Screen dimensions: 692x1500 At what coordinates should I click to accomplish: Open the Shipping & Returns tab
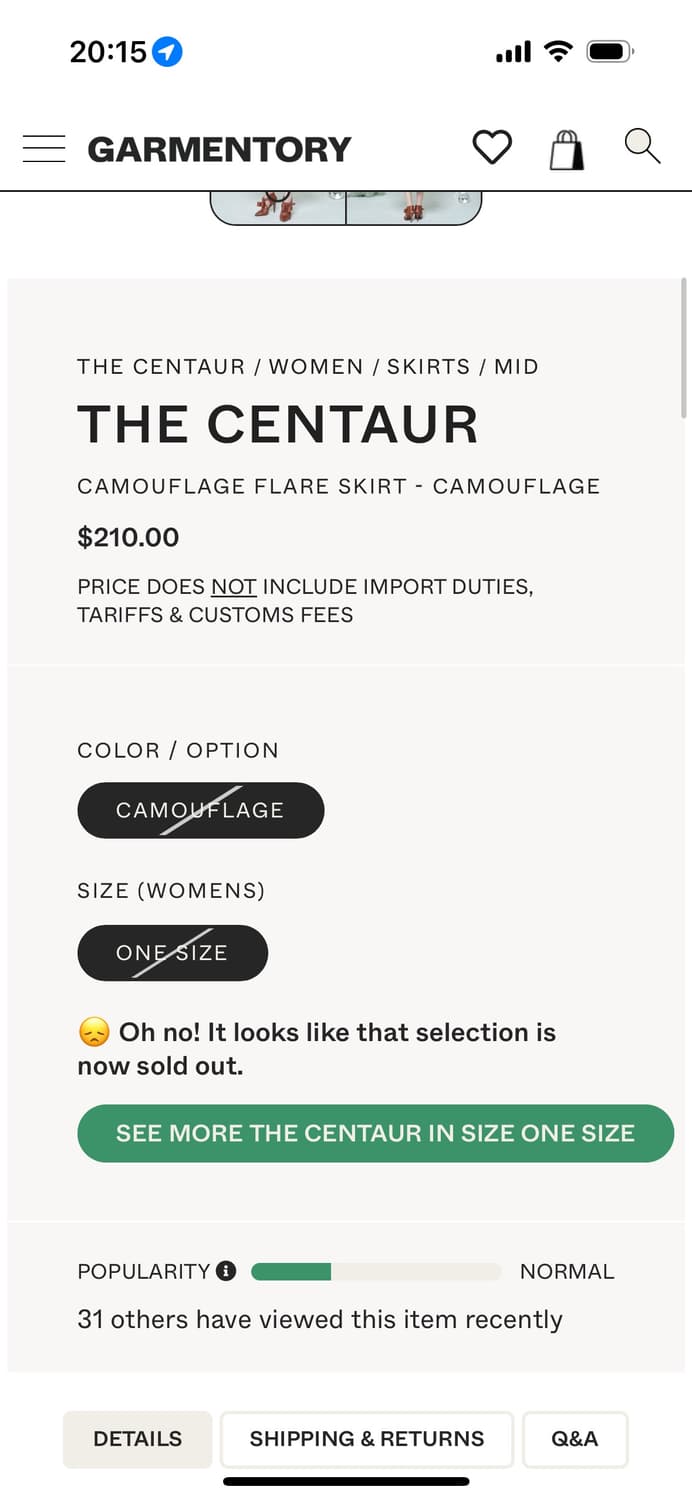(366, 1439)
